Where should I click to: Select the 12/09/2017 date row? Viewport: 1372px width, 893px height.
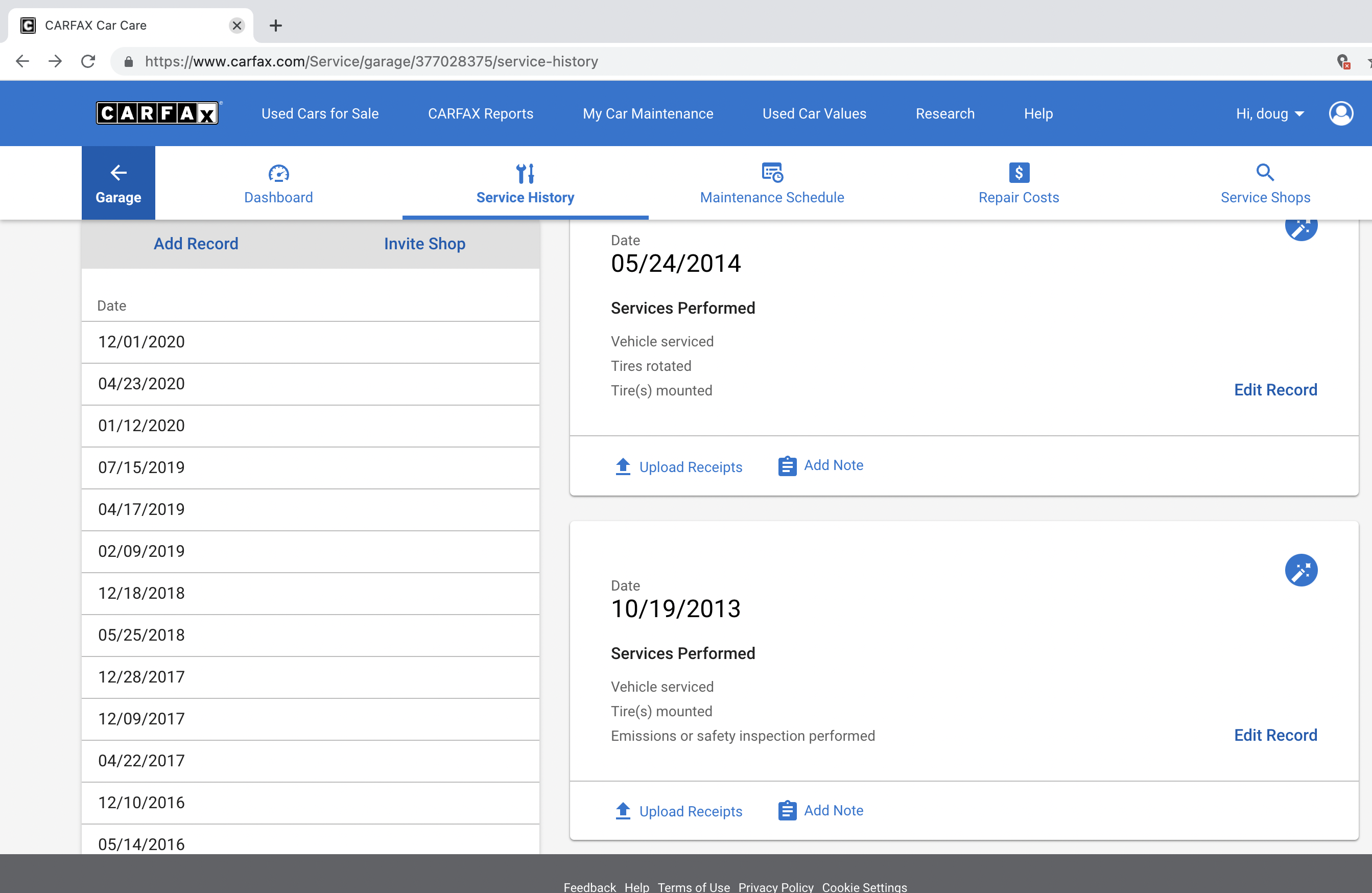311,719
